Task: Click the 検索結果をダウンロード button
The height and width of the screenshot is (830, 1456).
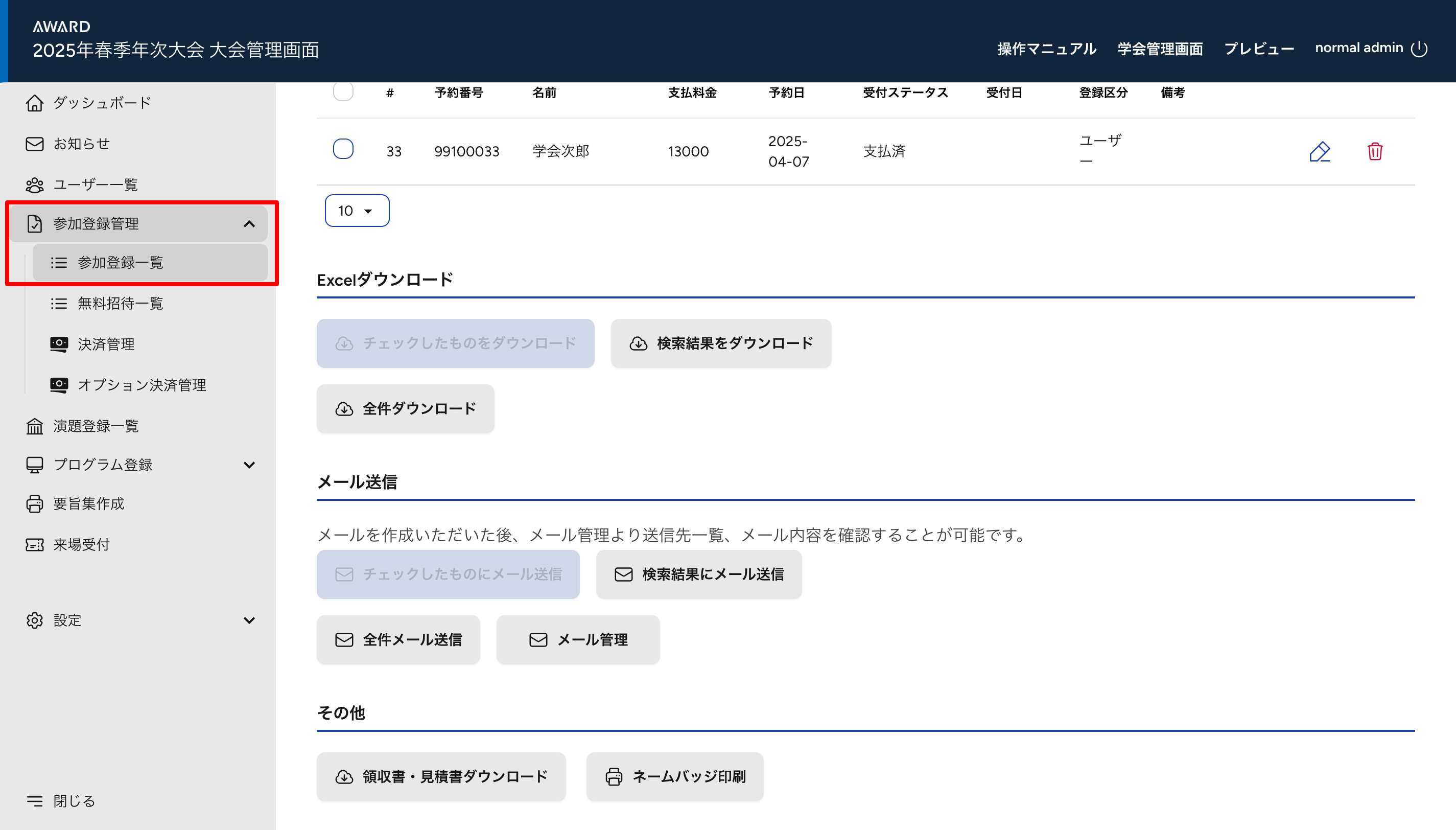Action: click(721, 343)
